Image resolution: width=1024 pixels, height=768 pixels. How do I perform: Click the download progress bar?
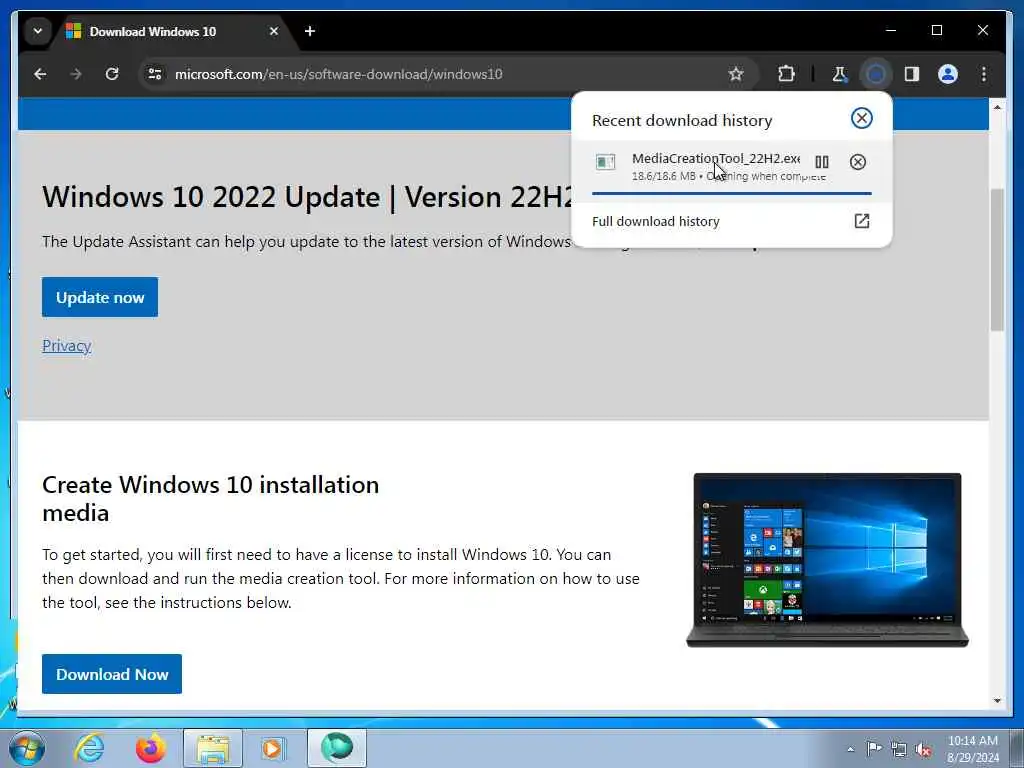point(731,193)
